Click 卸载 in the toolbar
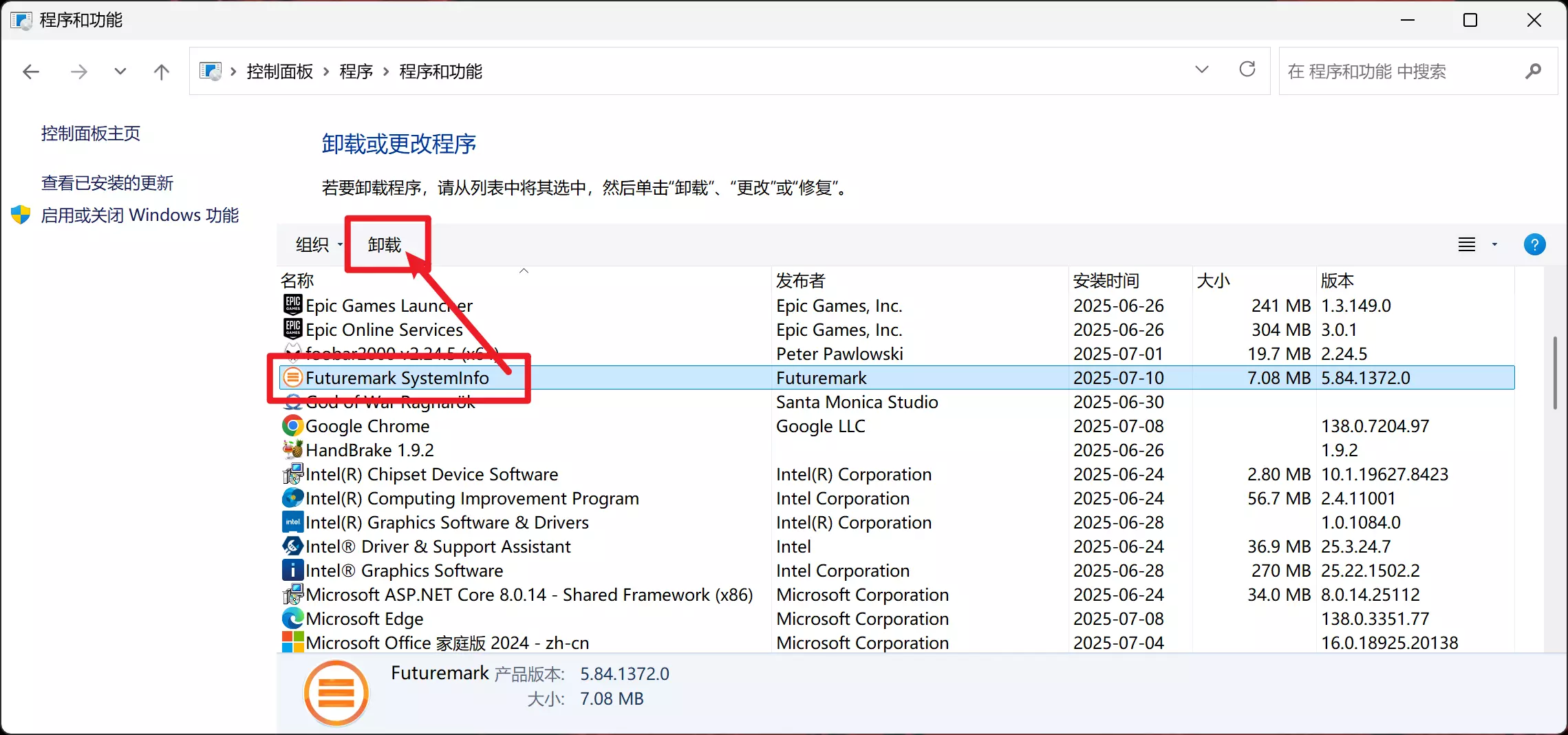 click(384, 244)
